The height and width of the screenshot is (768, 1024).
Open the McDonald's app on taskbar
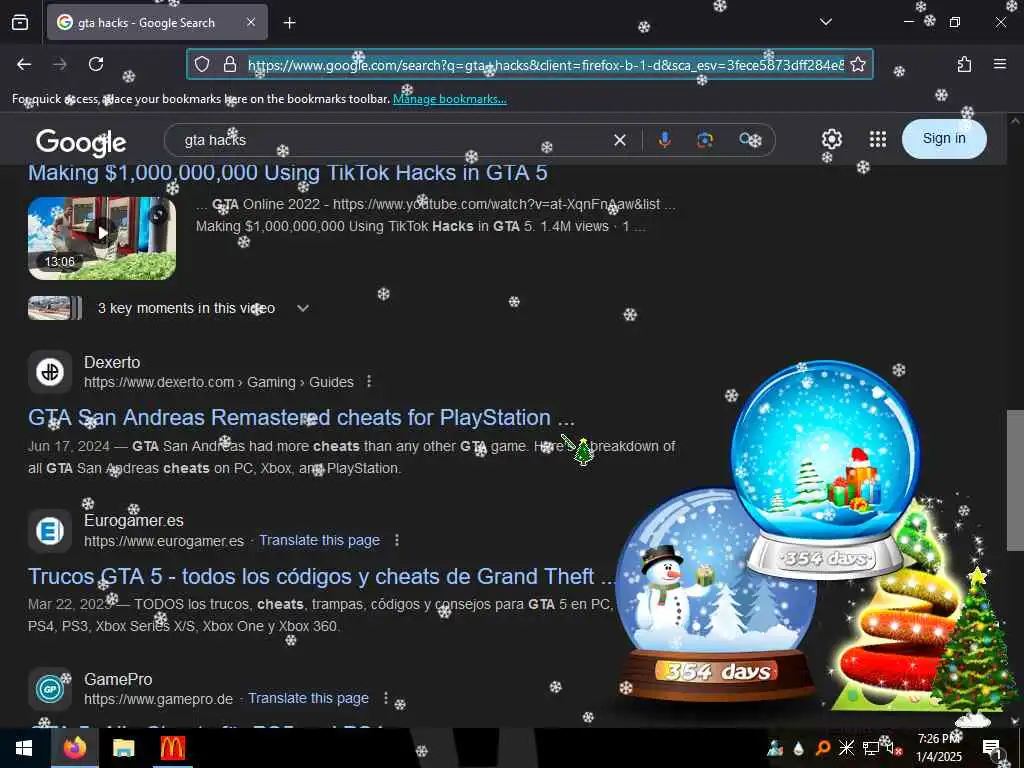172,748
